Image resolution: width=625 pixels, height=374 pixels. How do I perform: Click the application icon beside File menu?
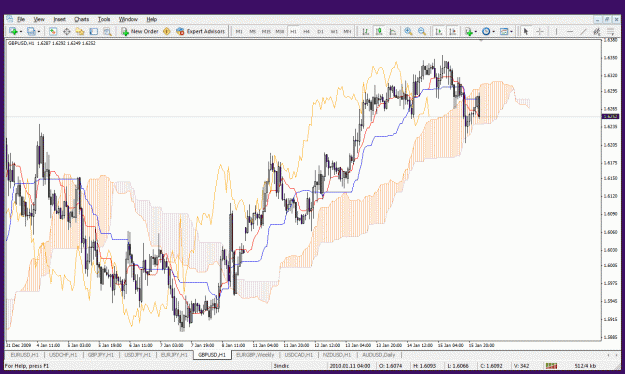point(9,19)
